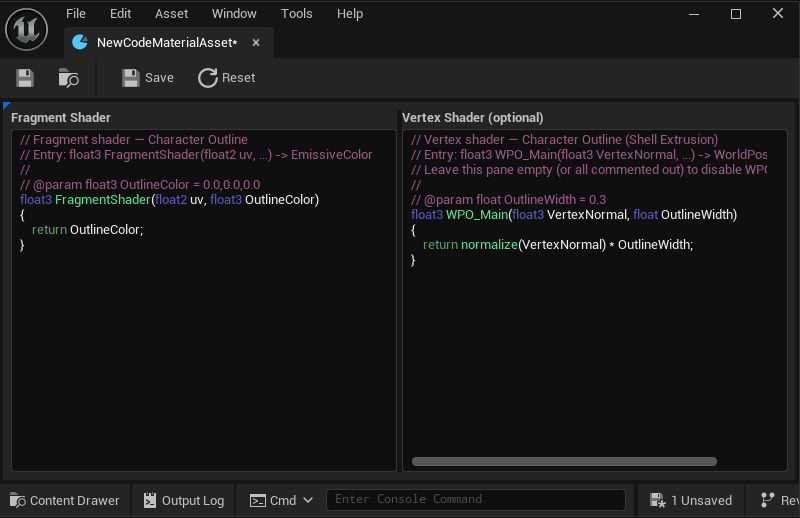Open the Window menu

(x=234, y=14)
